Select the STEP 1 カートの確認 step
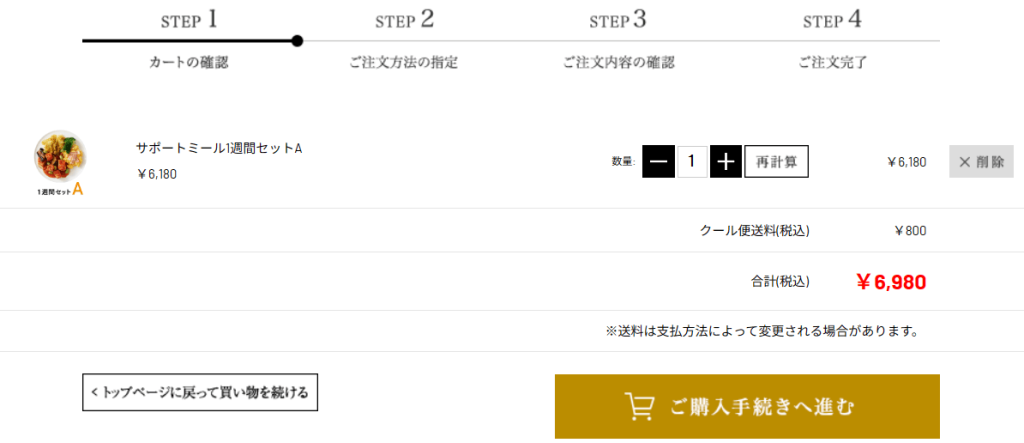This screenshot has width=1024, height=443. click(189, 40)
